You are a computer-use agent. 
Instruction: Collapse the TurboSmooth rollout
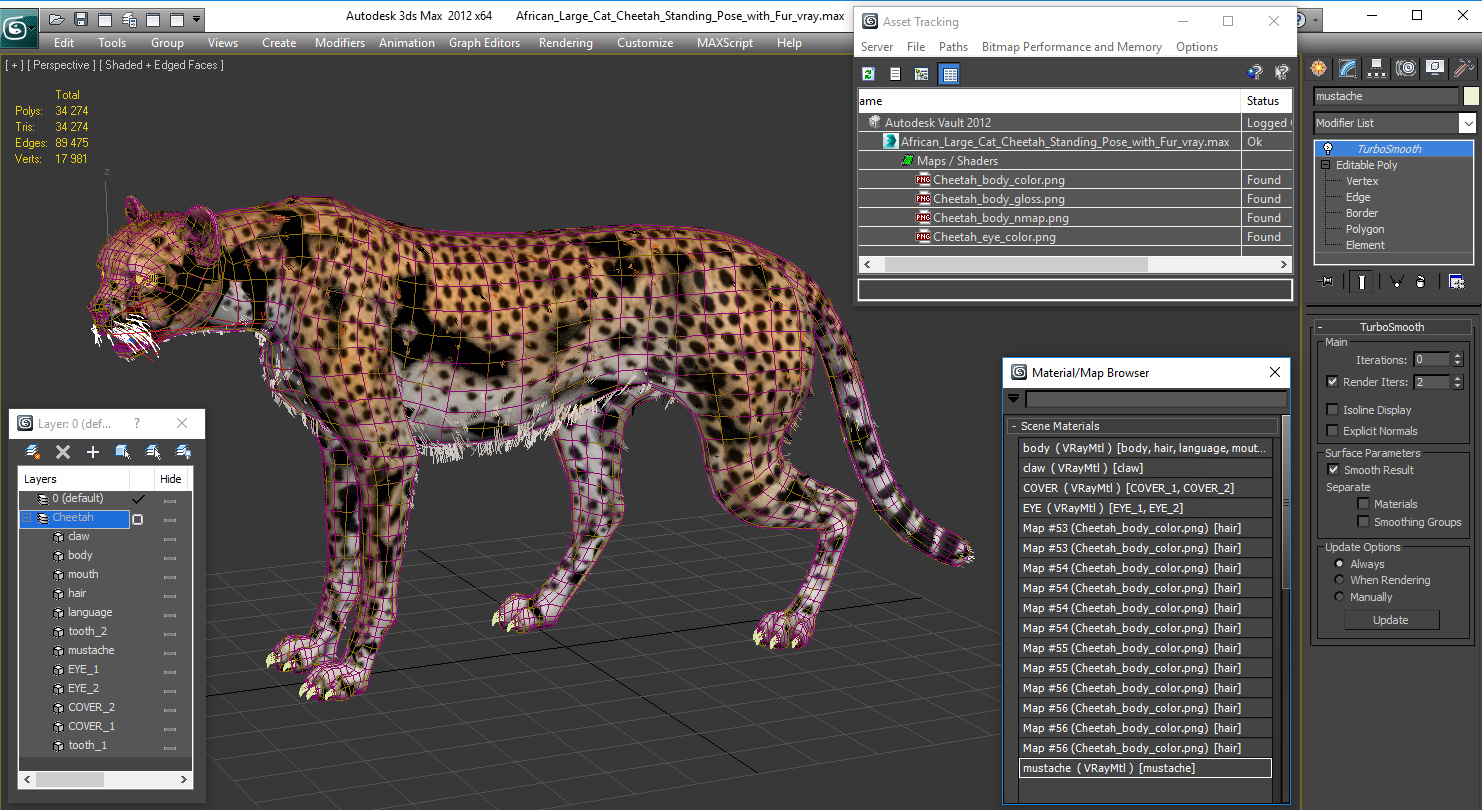tap(1320, 327)
